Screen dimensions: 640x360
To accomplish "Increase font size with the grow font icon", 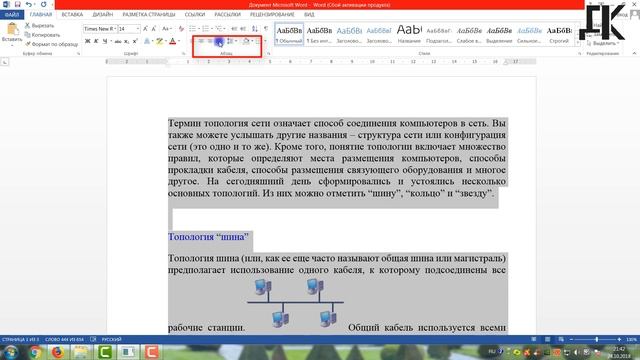I will (x=145, y=29).
